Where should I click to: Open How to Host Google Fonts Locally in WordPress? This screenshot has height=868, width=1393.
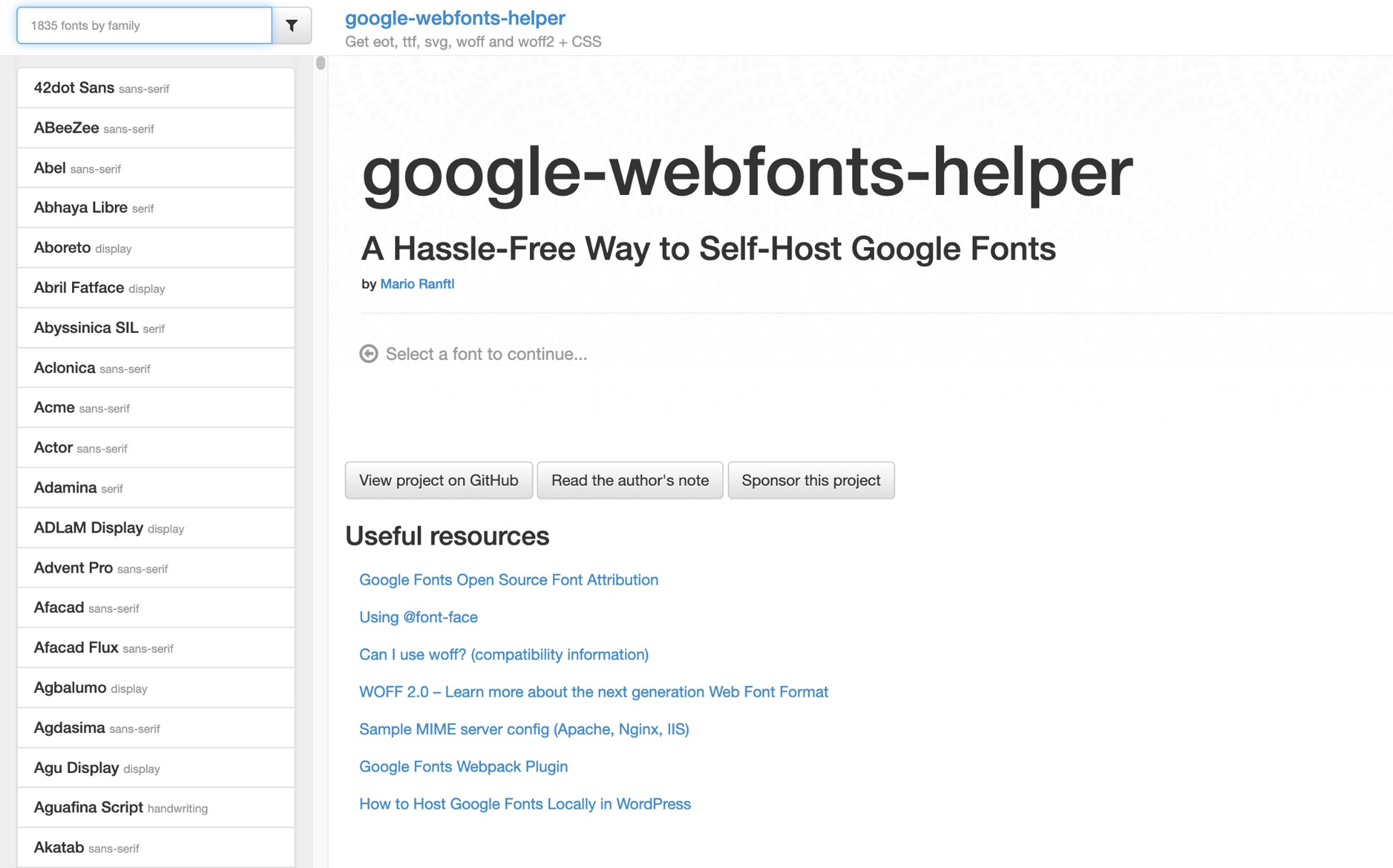coord(524,804)
